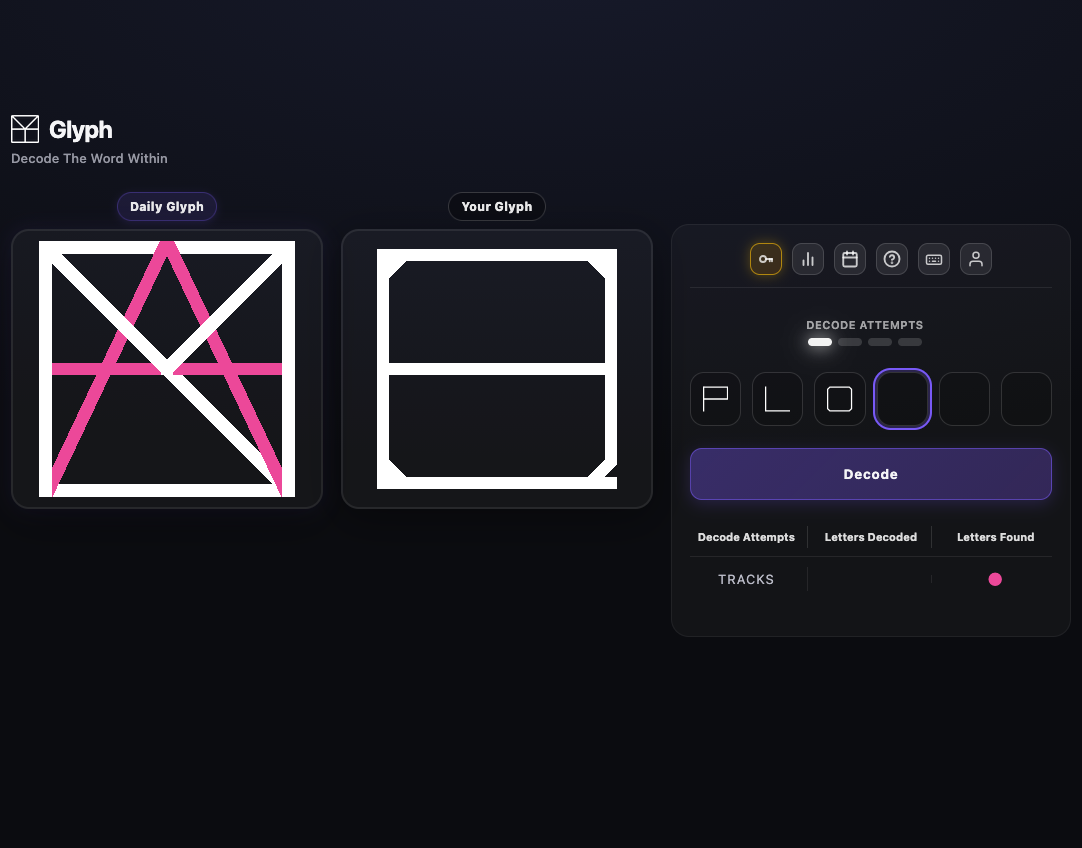Open the user profile icon

pos(975,259)
